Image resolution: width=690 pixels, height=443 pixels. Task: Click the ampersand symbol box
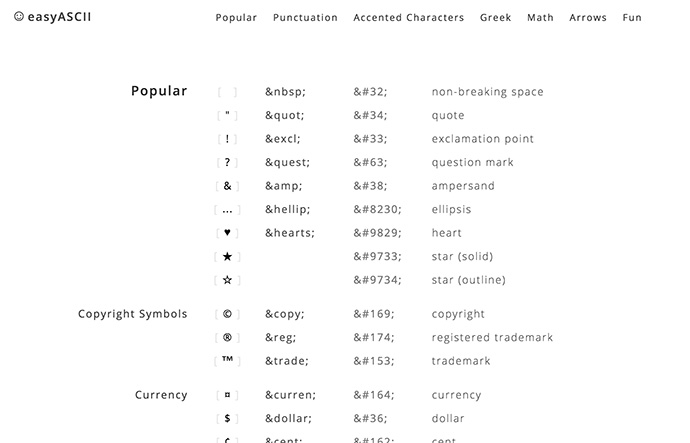pyautogui.click(x=227, y=186)
